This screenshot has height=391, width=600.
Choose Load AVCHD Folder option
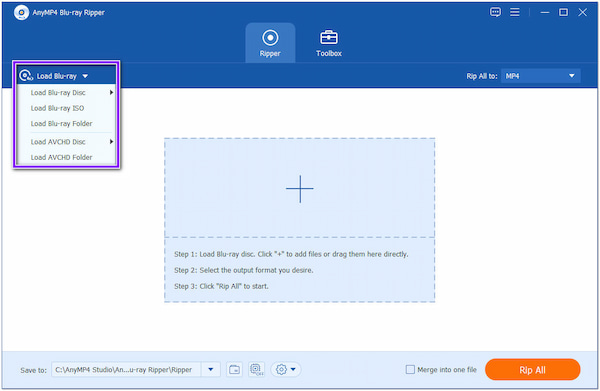(62, 157)
